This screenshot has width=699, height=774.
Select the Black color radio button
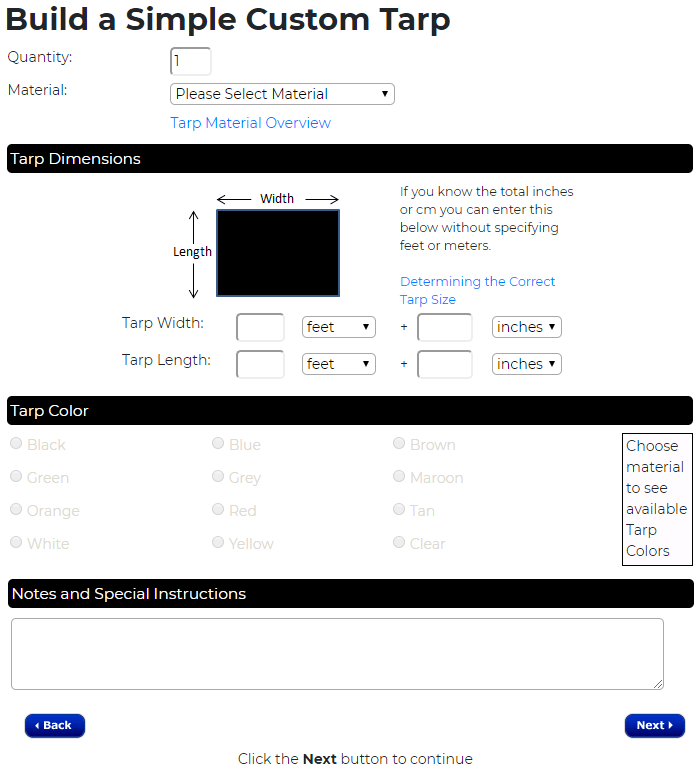click(16, 444)
